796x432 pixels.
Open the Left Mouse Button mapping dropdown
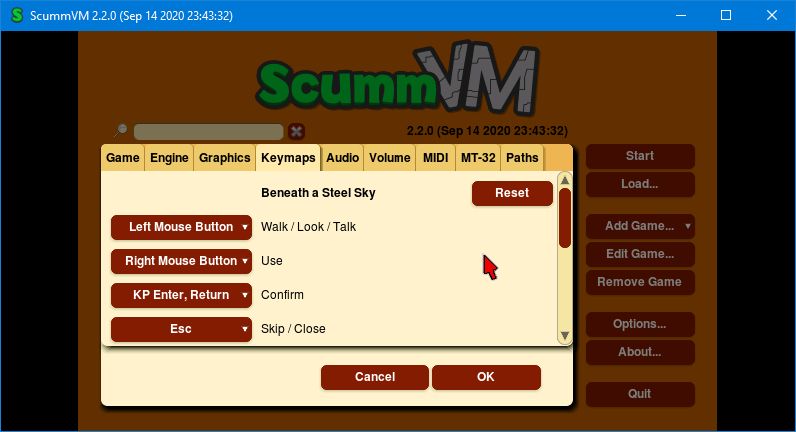click(181, 227)
